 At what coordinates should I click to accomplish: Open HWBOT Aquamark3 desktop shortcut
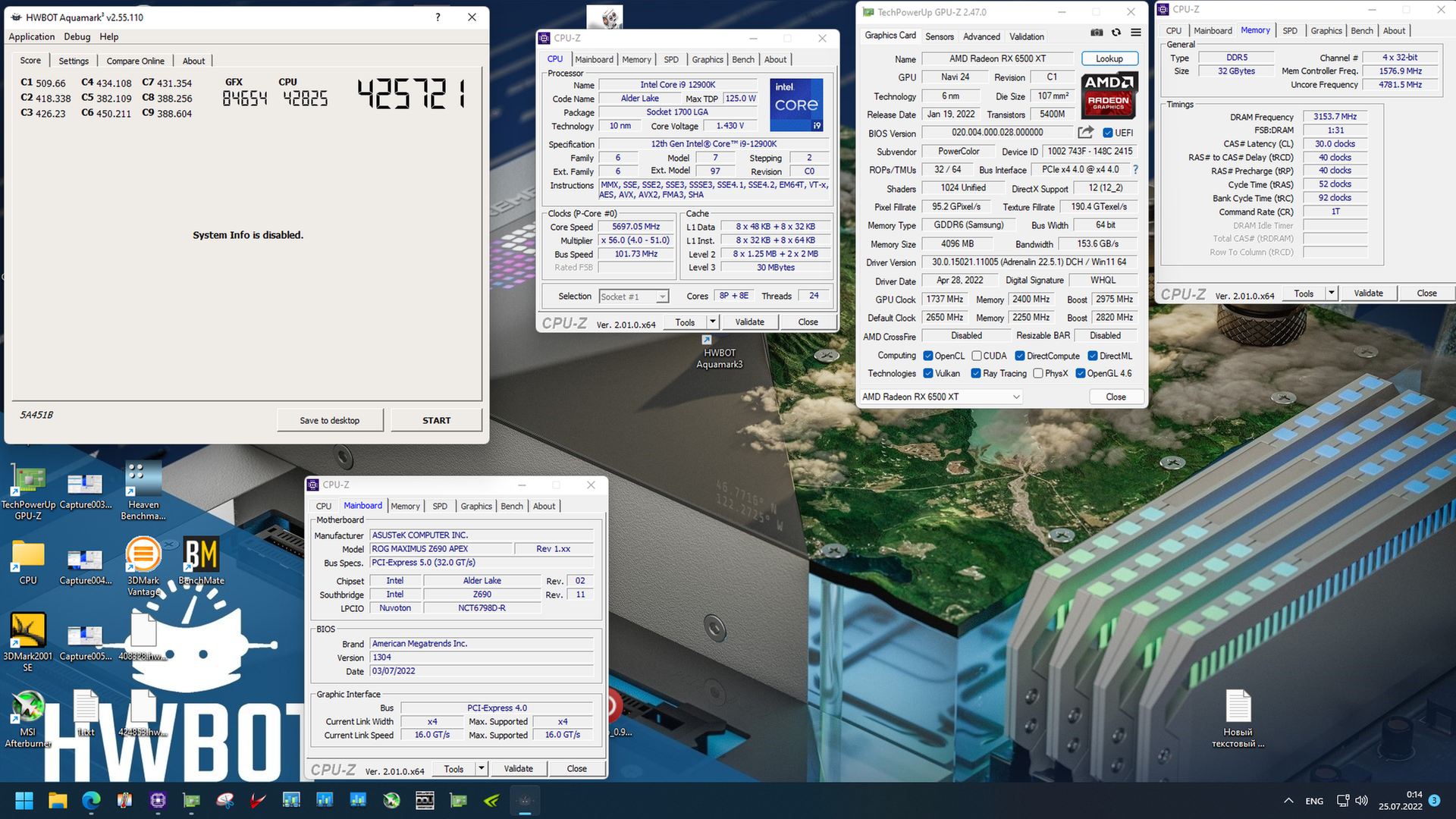(x=719, y=352)
